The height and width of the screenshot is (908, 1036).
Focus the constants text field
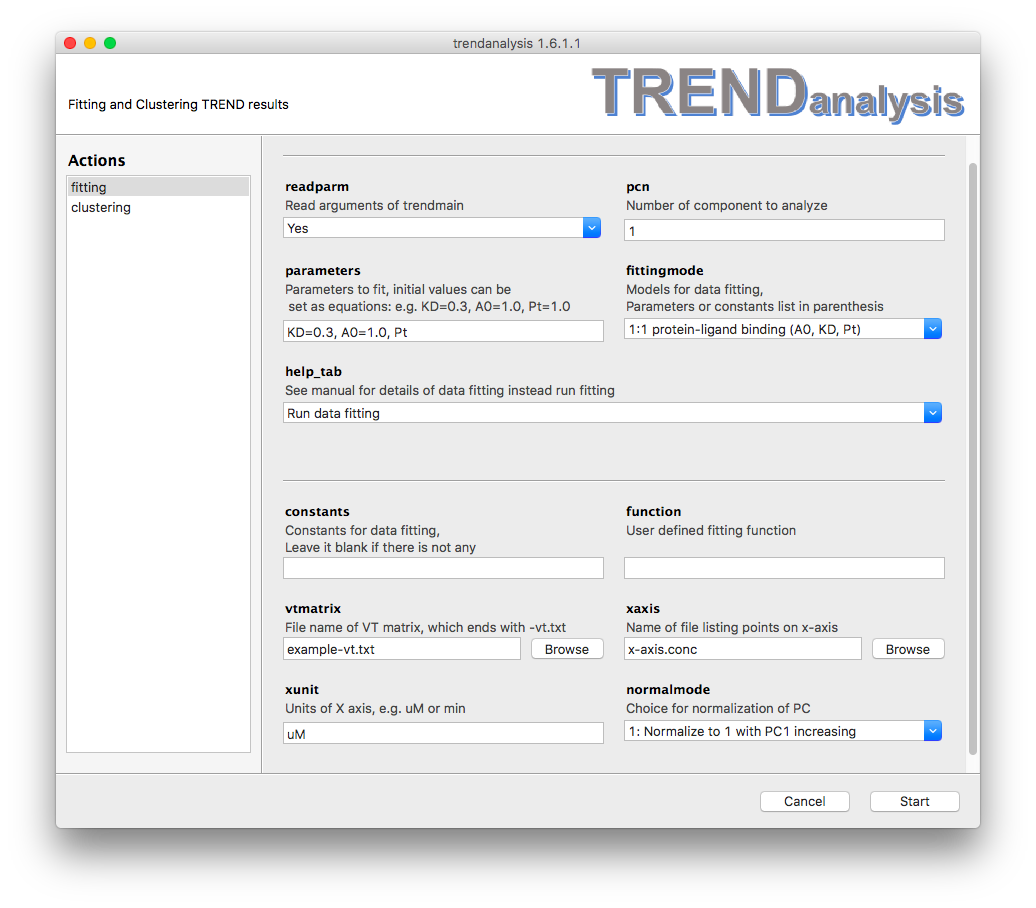click(443, 569)
